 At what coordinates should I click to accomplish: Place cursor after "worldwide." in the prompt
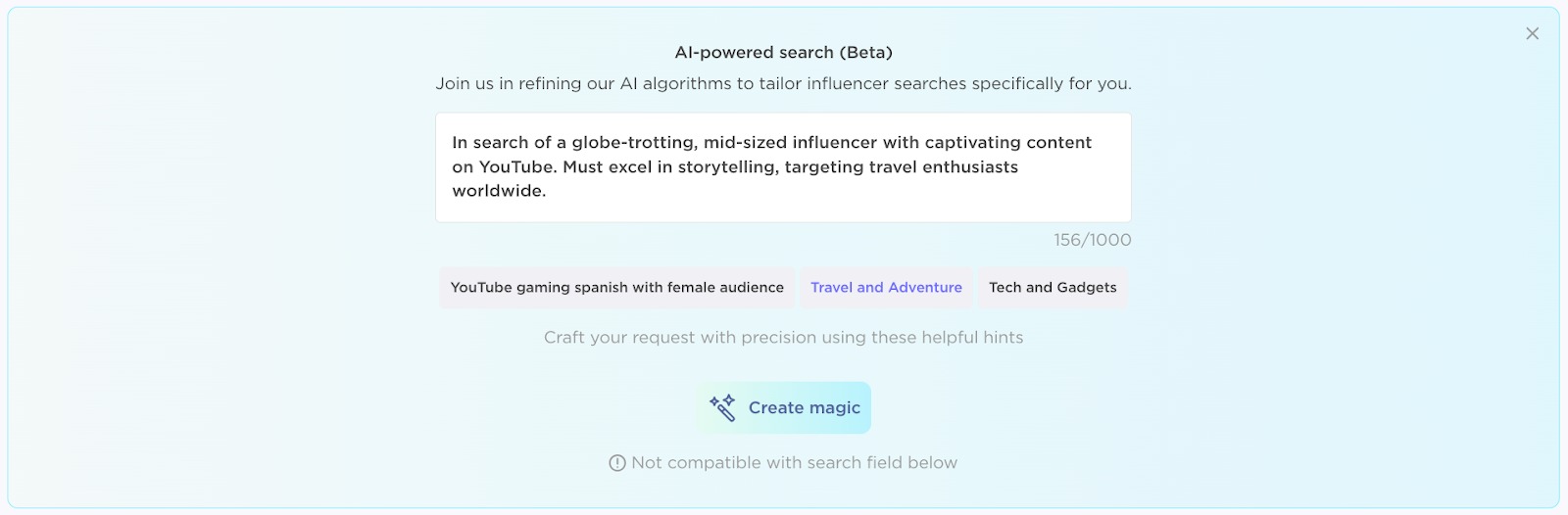[548, 192]
